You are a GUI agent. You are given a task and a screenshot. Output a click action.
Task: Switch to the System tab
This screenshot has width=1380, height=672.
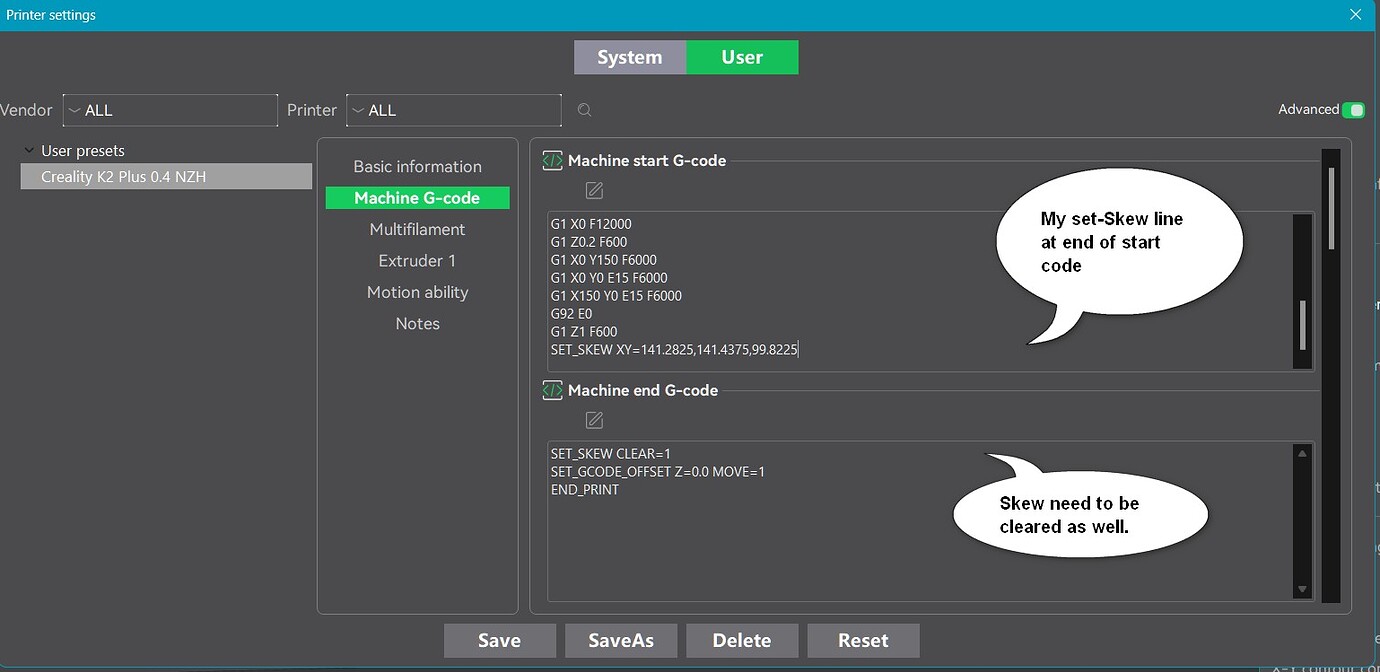[x=630, y=57]
